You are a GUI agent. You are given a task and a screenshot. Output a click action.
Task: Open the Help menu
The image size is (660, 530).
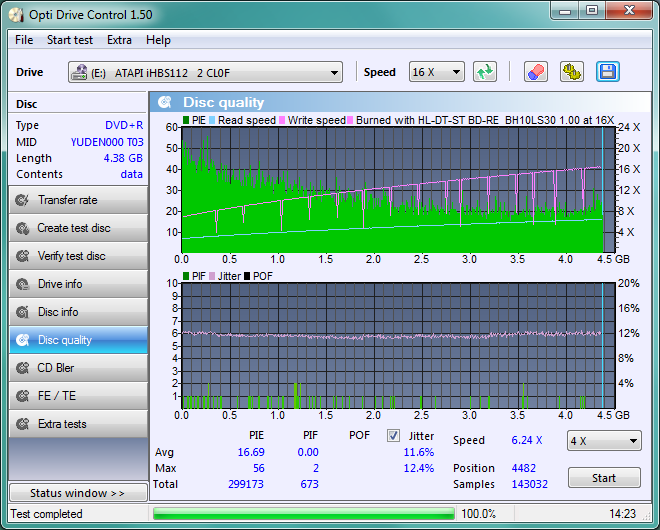click(x=158, y=40)
